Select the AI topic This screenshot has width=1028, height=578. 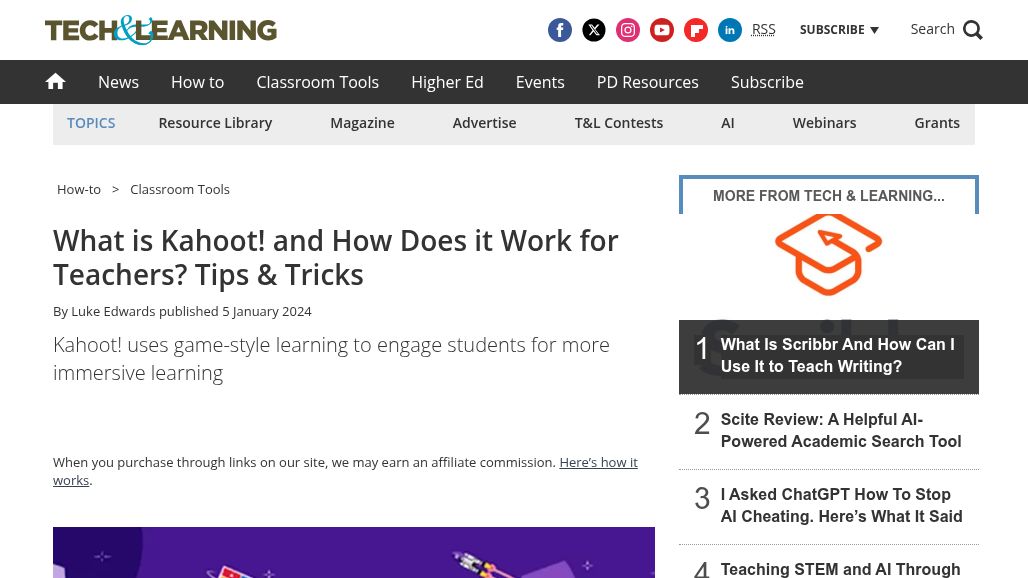pyautogui.click(x=728, y=123)
